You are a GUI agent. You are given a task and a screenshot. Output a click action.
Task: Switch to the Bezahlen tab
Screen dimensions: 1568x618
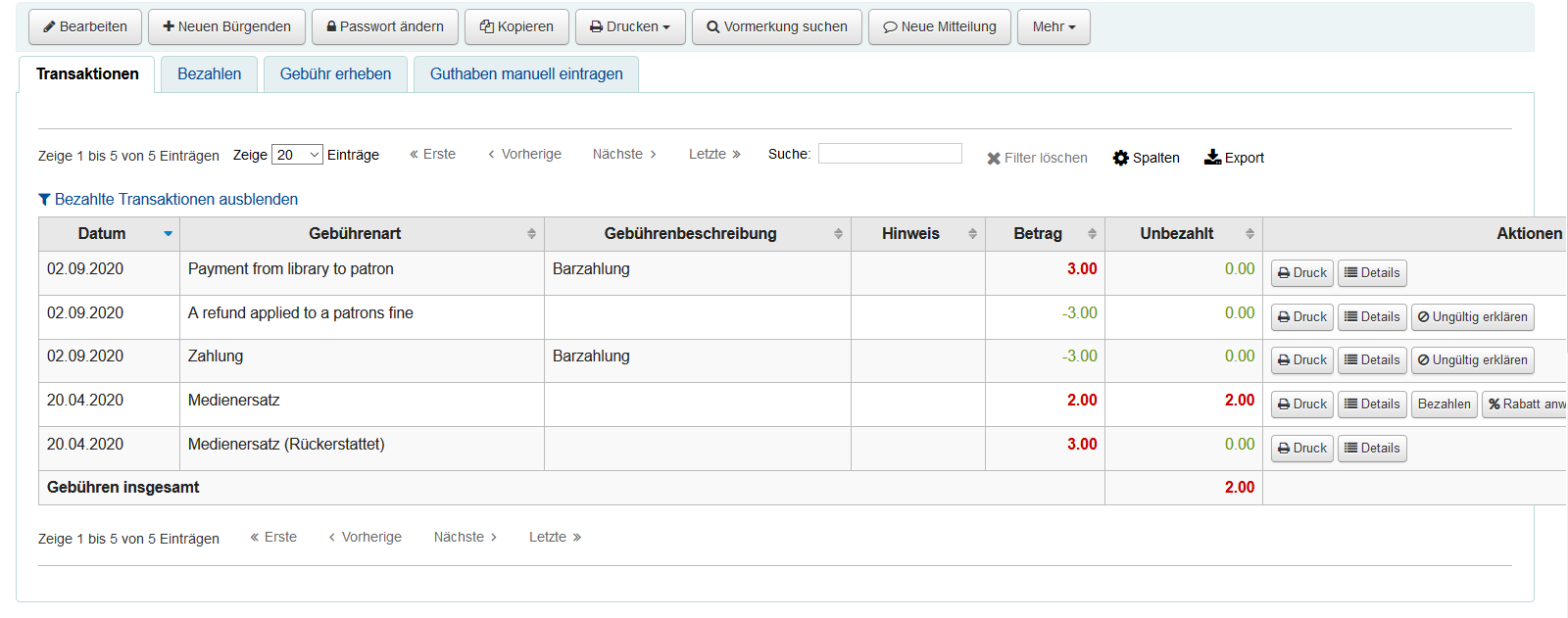pyautogui.click(x=210, y=74)
